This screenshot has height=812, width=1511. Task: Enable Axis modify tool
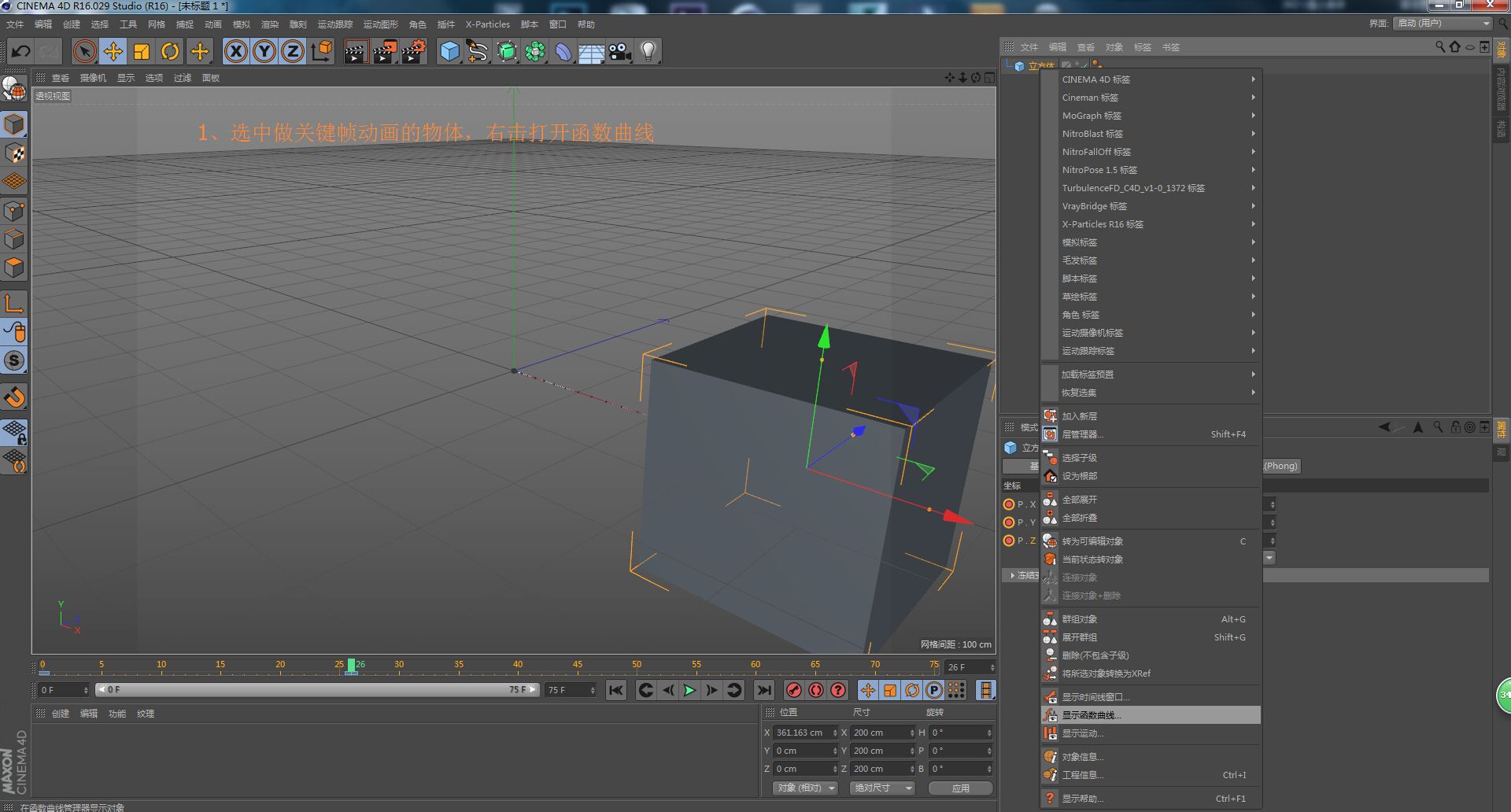click(x=14, y=303)
